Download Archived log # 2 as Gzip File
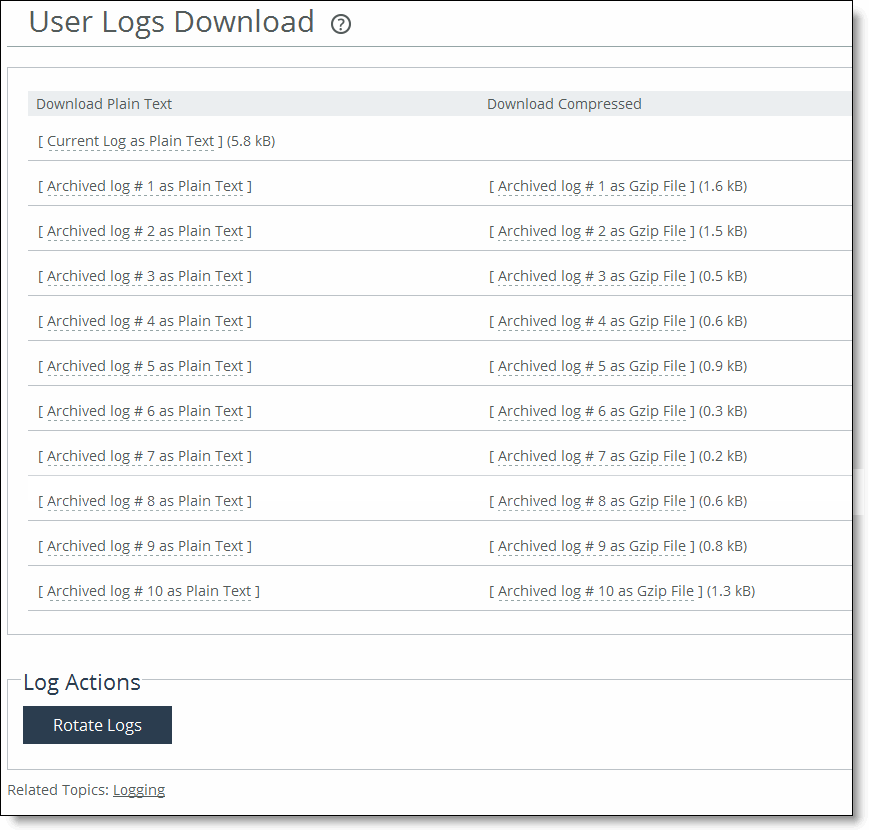Viewport: 869px width, 830px height. tap(592, 231)
